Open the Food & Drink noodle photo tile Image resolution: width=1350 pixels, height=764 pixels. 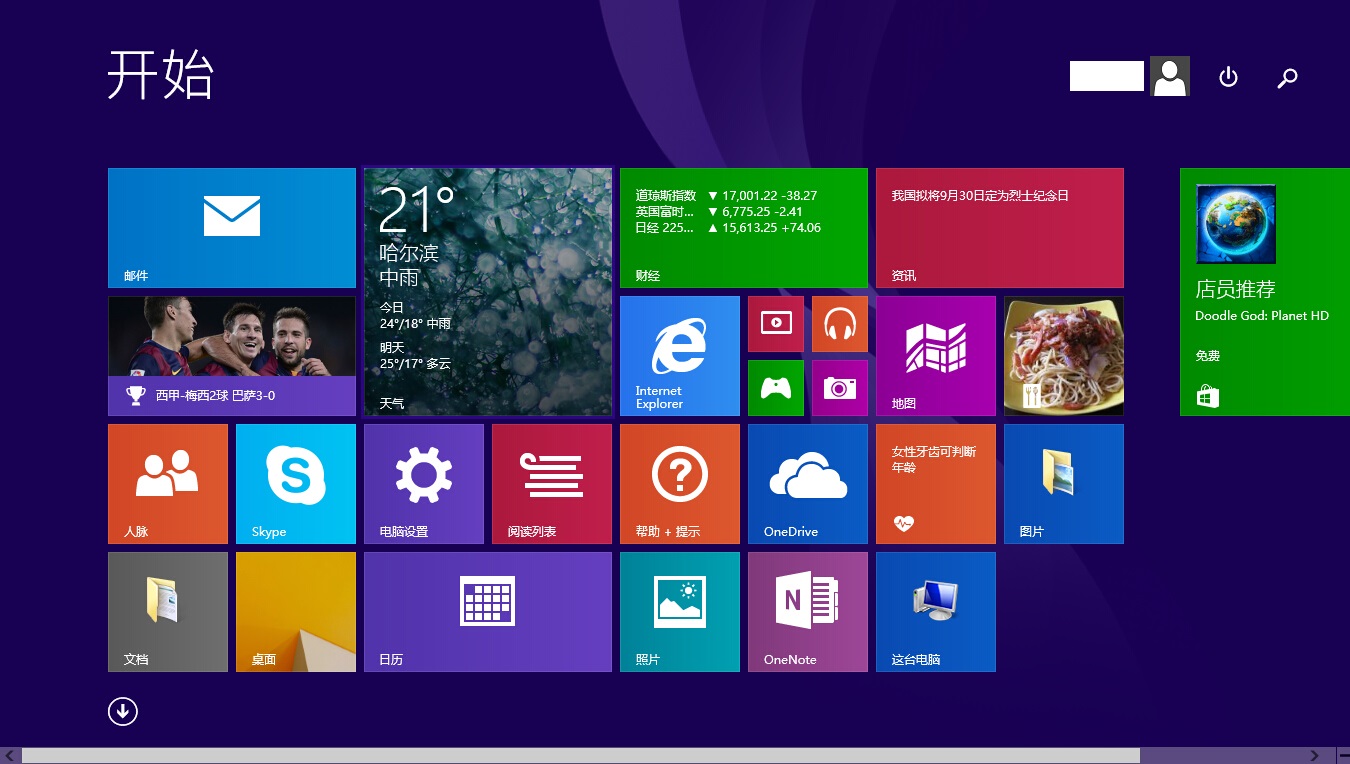[x=1064, y=356]
